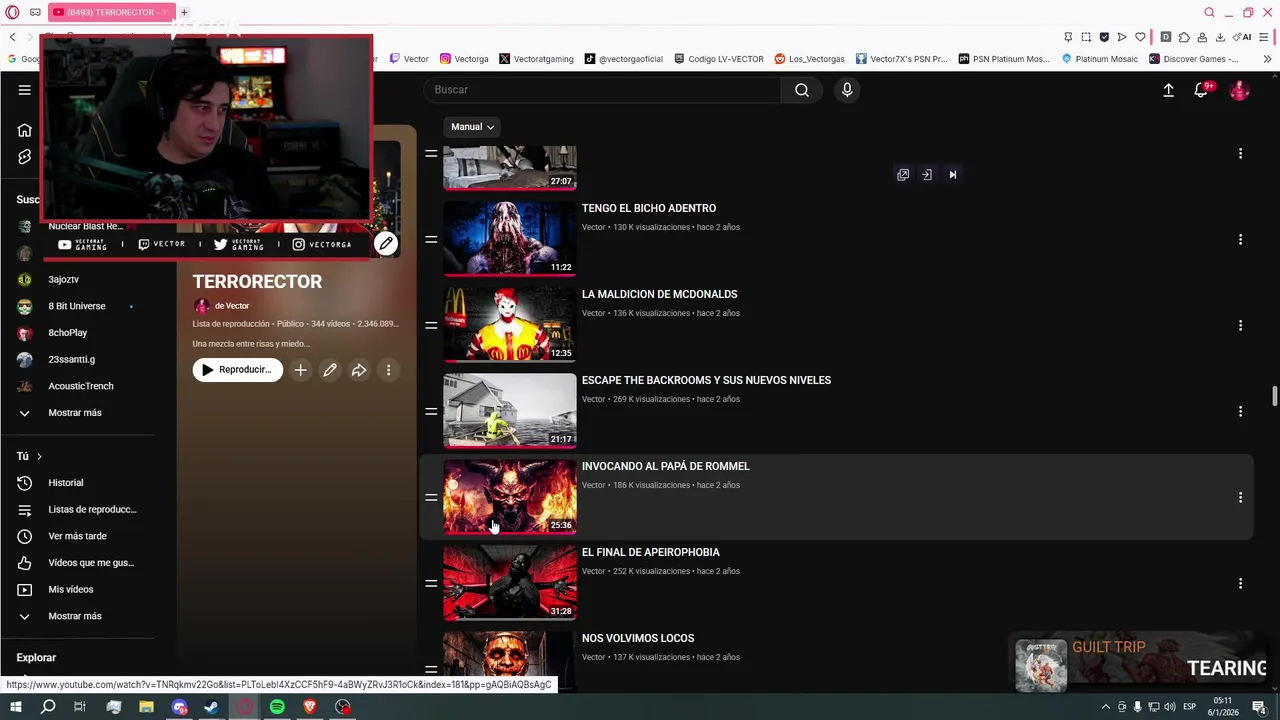
Task: Open thumbnail of EL FINAL DE APEIROPHOBIA
Action: (x=510, y=583)
